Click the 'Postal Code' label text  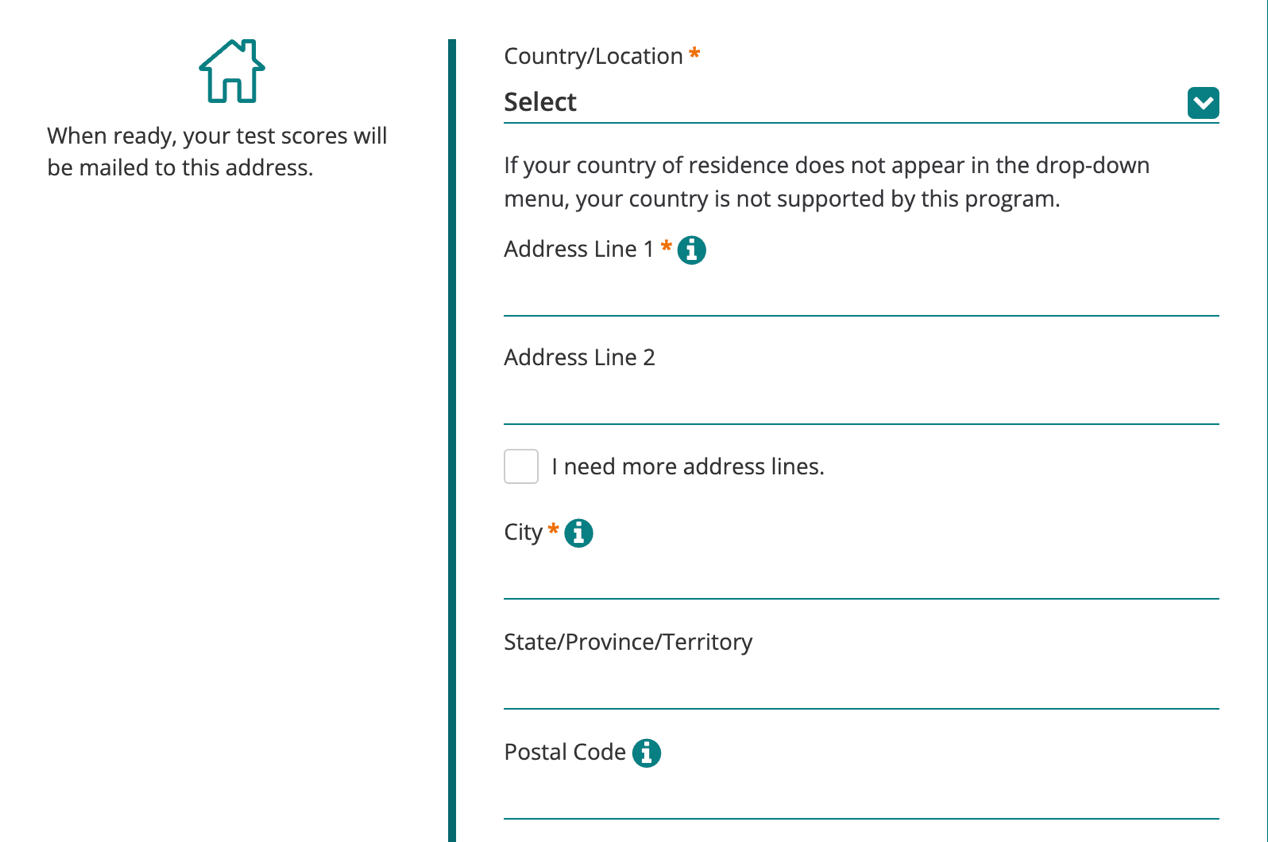point(564,752)
